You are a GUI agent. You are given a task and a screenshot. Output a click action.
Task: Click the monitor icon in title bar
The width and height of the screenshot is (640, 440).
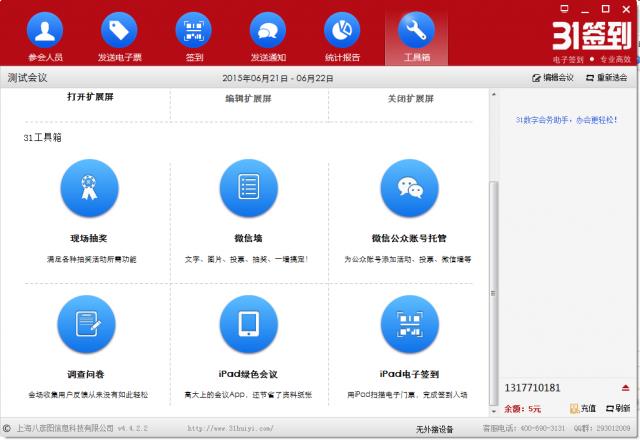click(x=564, y=9)
